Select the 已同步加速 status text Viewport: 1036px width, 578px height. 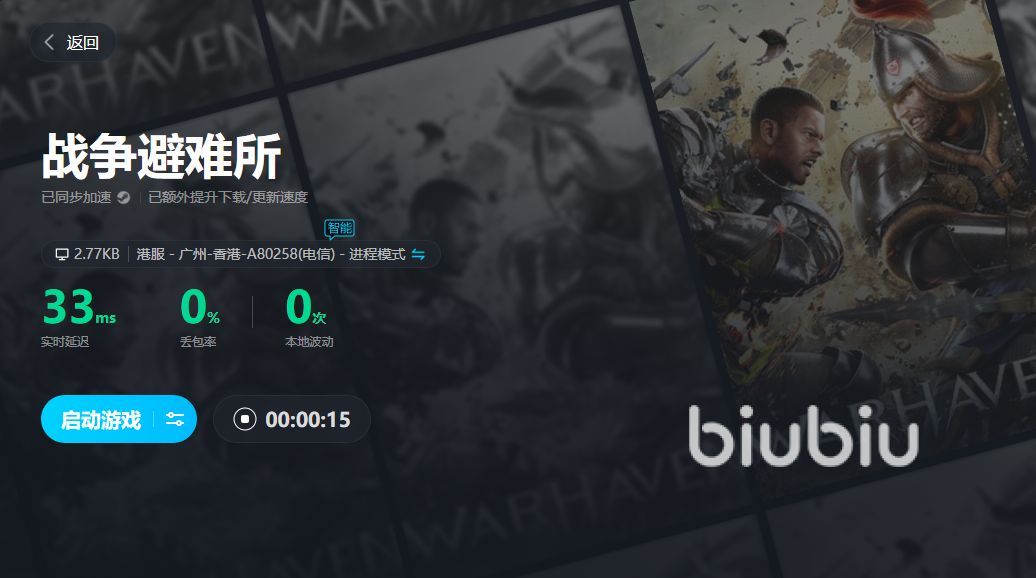pos(76,197)
